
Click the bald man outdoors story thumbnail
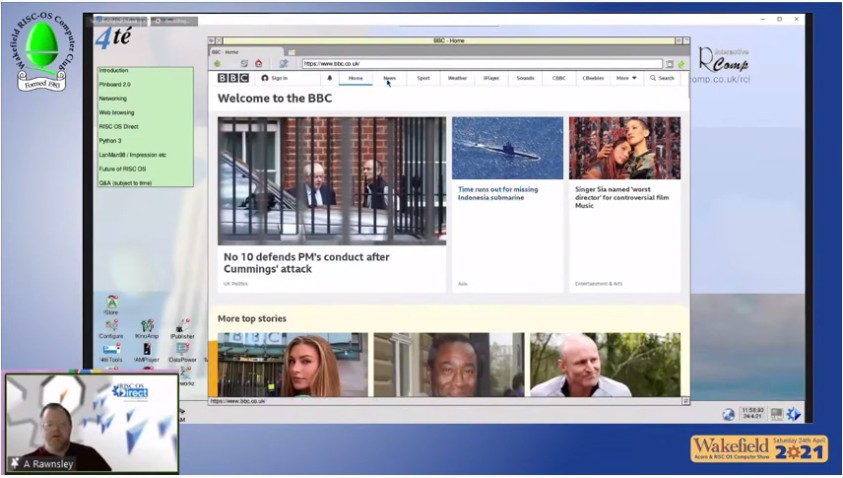pyautogui.click(x=605, y=365)
